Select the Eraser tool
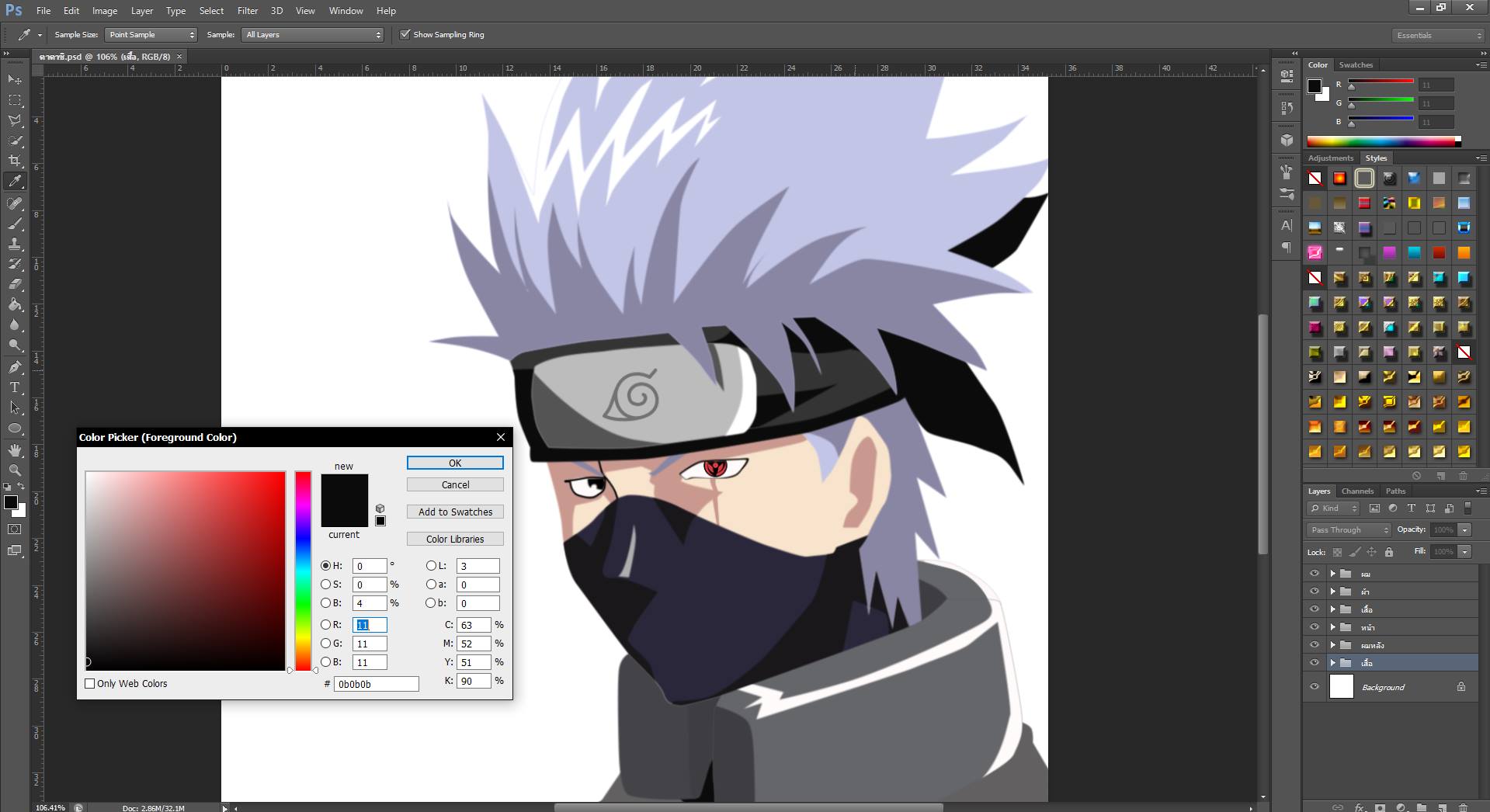 click(15, 284)
